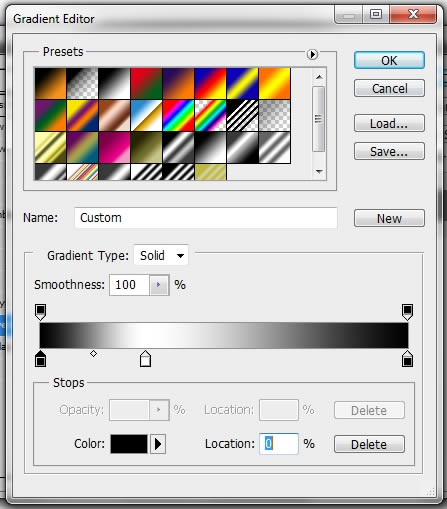The width and height of the screenshot is (447, 509).
Task: Open the Presets flyout menu arrow
Action: click(x=312, y=54)
